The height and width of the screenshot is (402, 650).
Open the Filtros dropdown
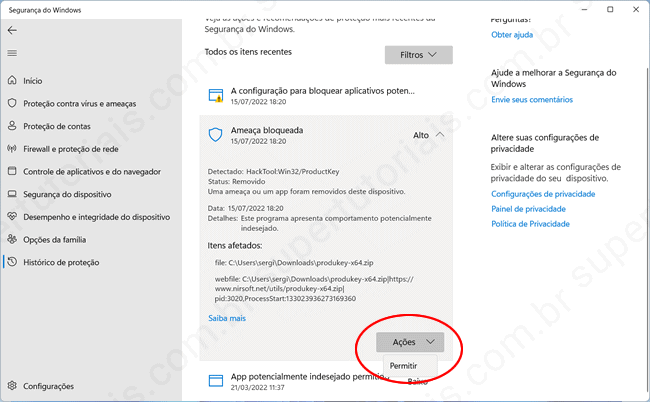[x=418, y=55]
